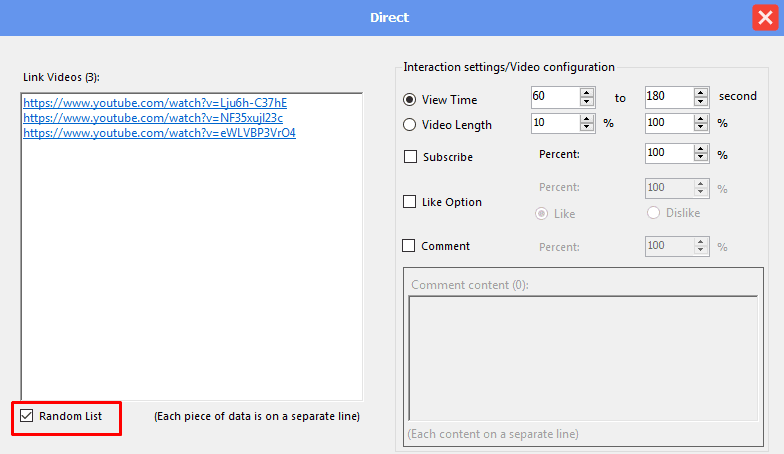Decrease the Video Length maximum percent
Viewport: 784px width, 454px height.
pyautogui.click(x=701, y=128)
